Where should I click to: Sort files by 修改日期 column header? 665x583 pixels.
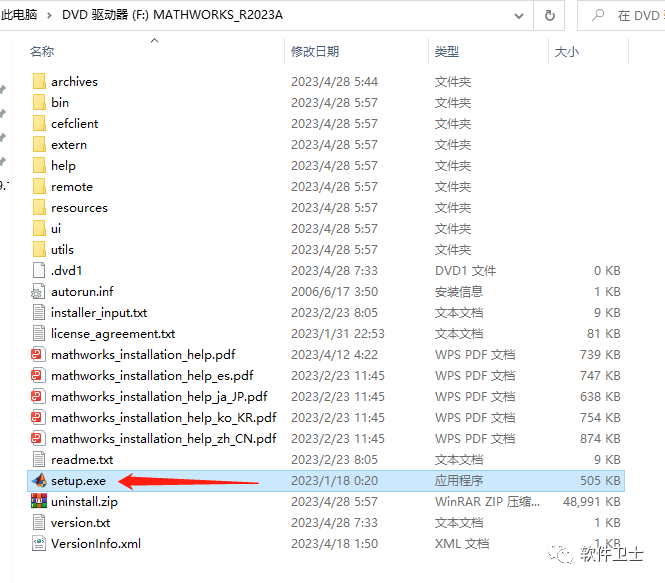315,52
